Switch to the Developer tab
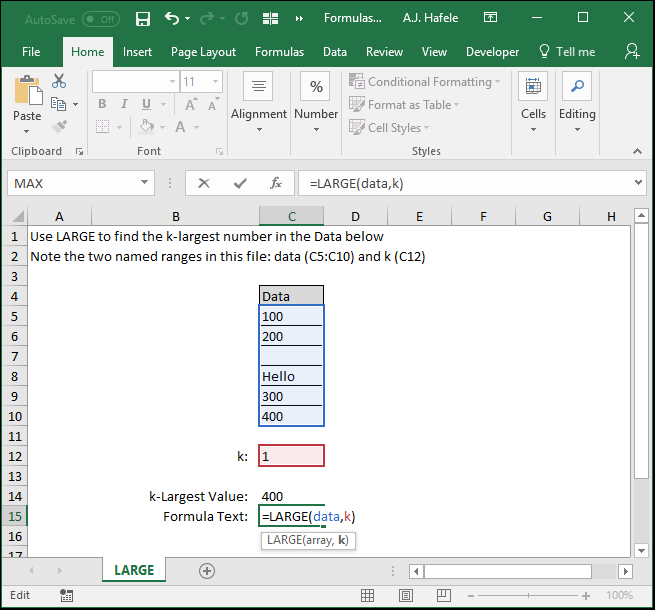655x610 pixels. (493, 52)
